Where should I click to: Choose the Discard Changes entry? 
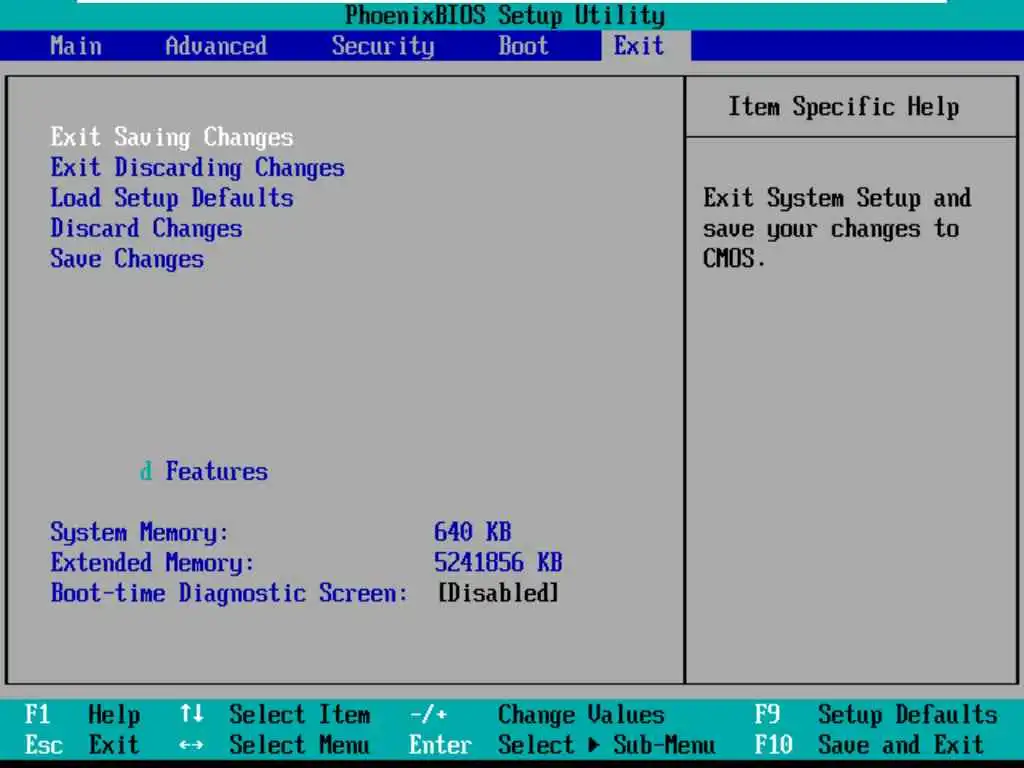point(146,229)
